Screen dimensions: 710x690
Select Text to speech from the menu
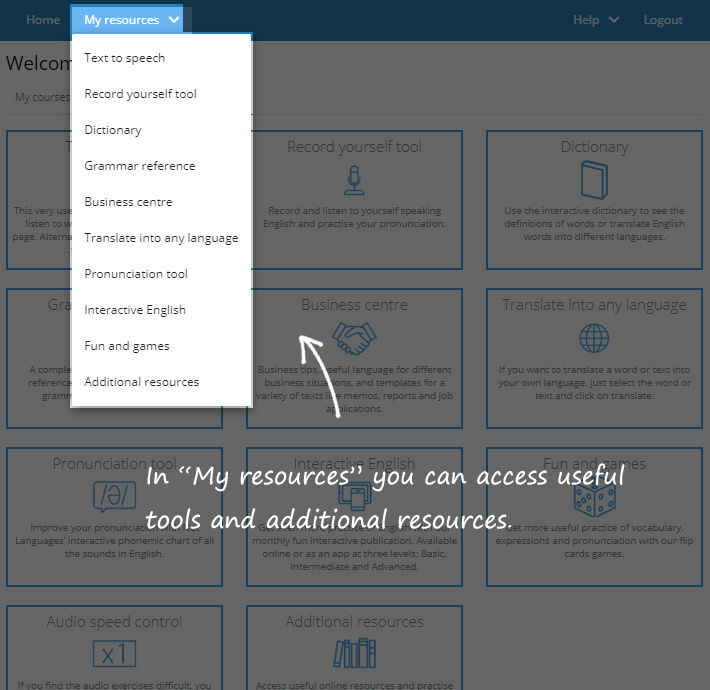tap(125, 58)
